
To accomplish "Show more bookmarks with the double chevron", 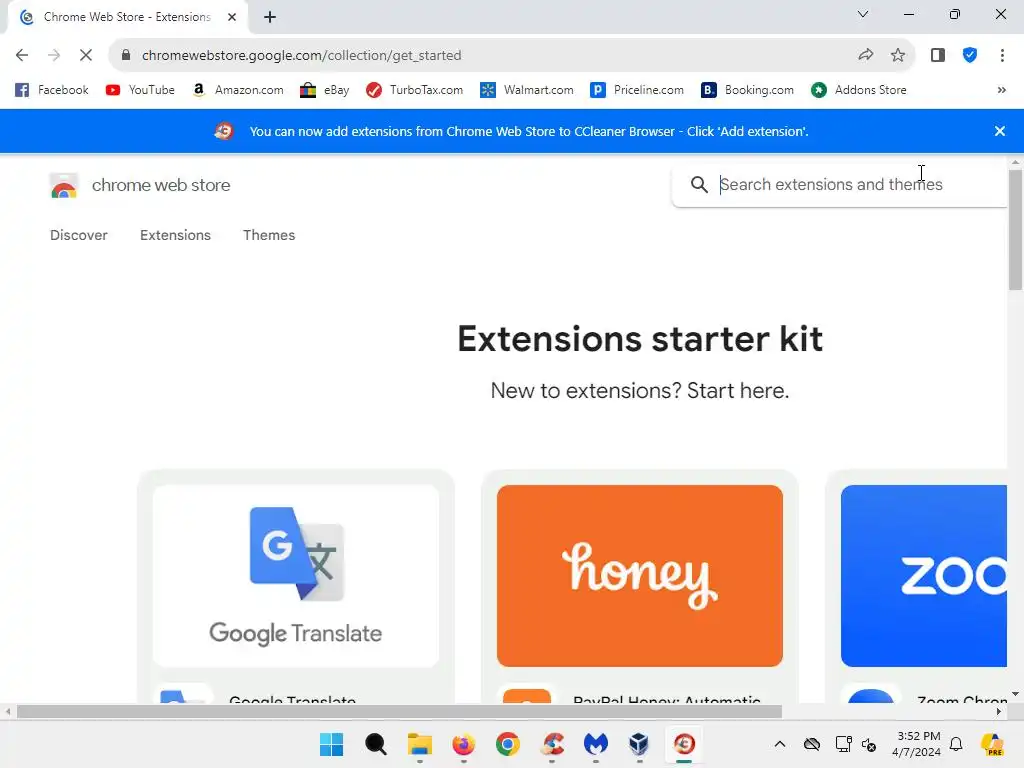I will [x=1002, y=90].
